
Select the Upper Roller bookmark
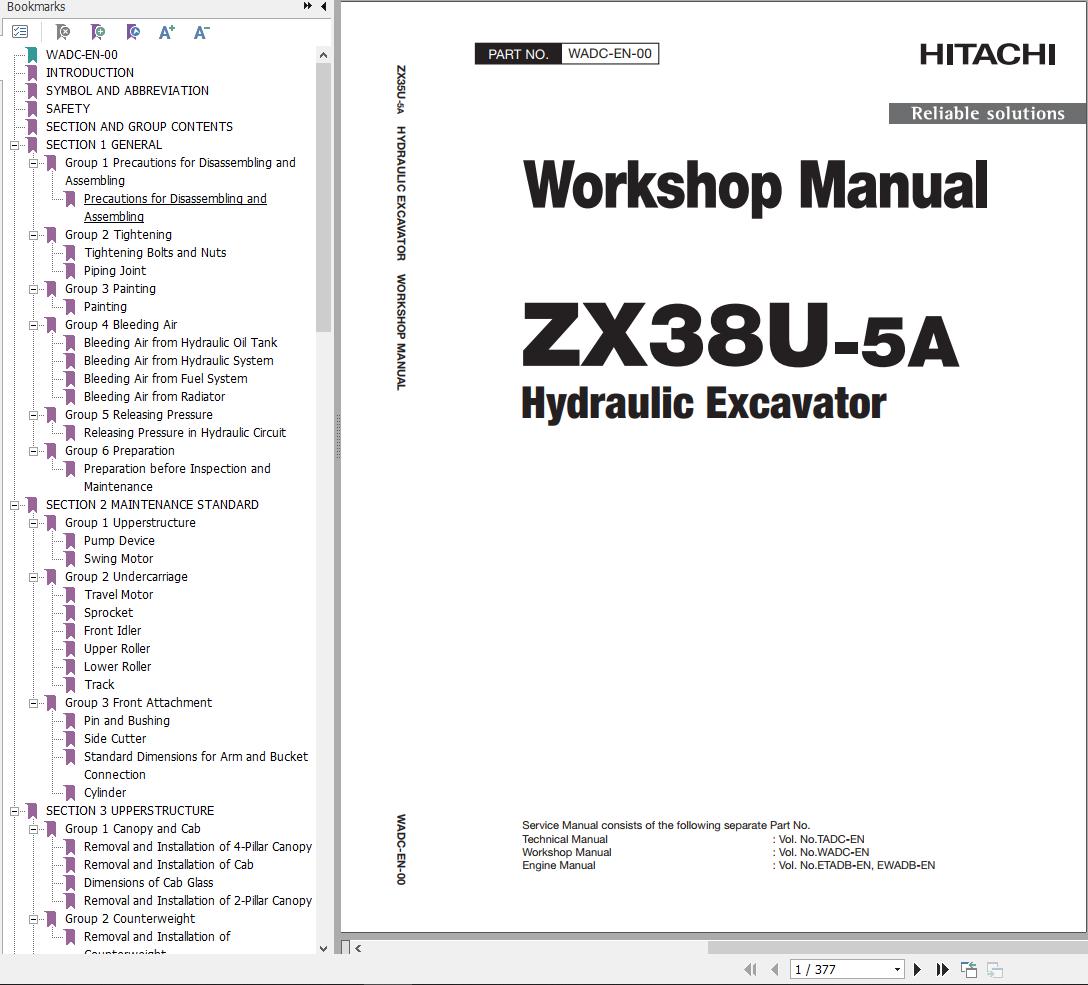[117, 649]
